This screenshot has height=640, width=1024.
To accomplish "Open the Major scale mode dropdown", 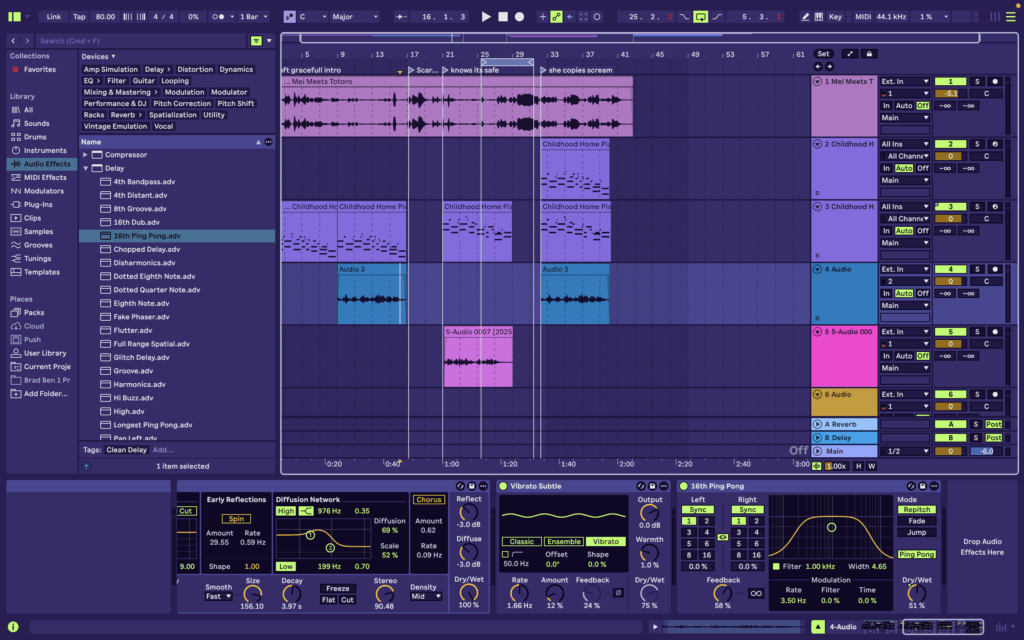I will tap(355, 17).
